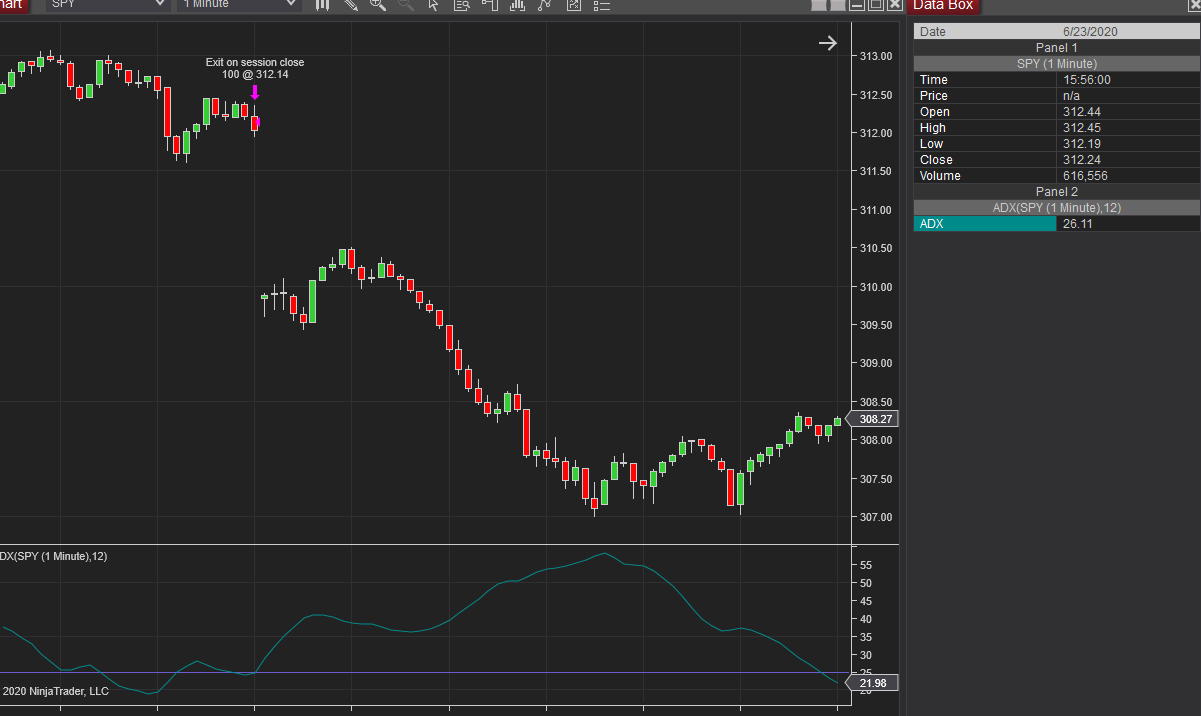Click the High value 312.45
Image resolution: width=1201 pixels, height=716 pixels.
point(1081,128)
